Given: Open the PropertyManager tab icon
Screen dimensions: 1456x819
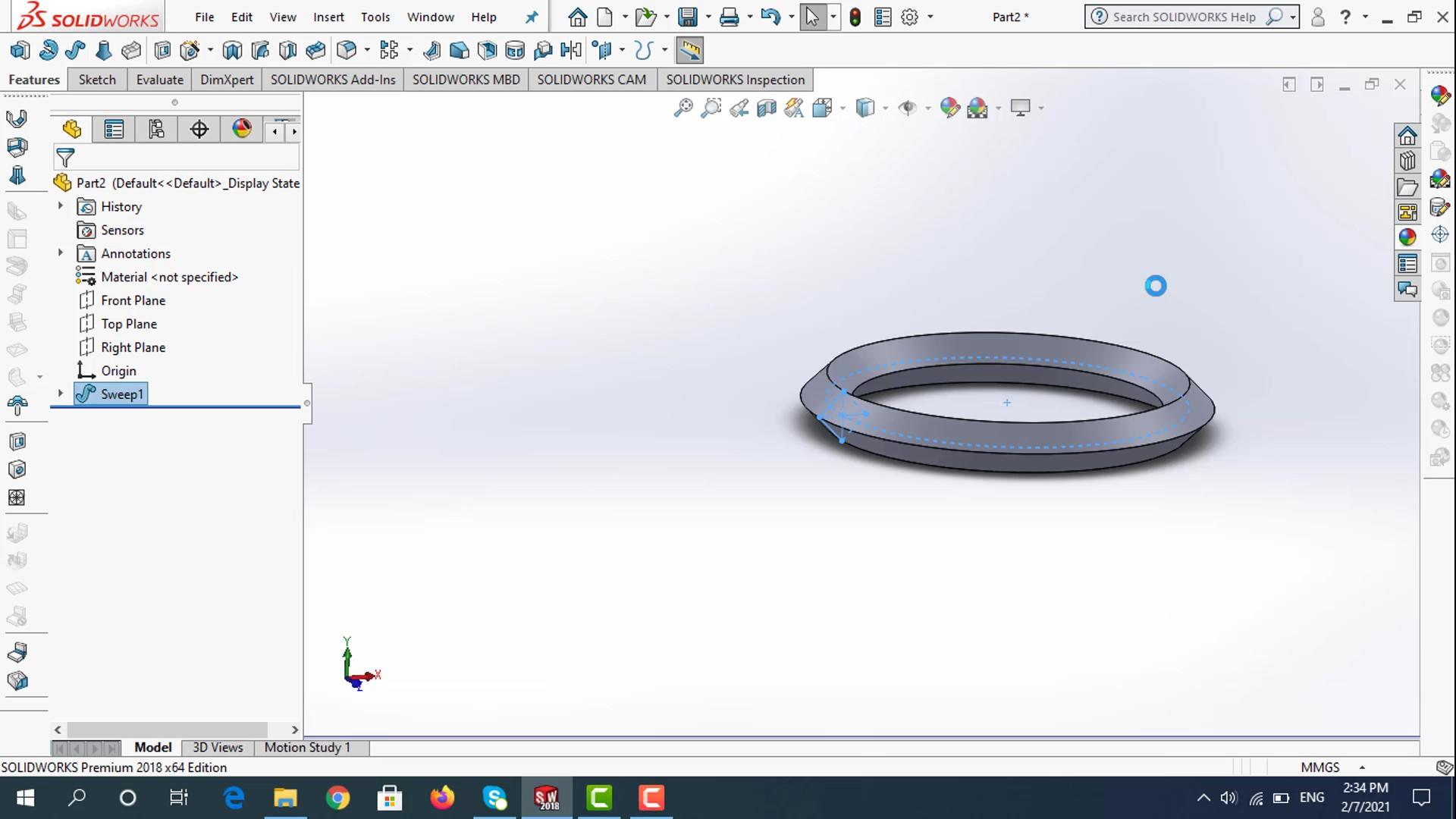Looking at the screenshot, I should click(x=114, y=130).
